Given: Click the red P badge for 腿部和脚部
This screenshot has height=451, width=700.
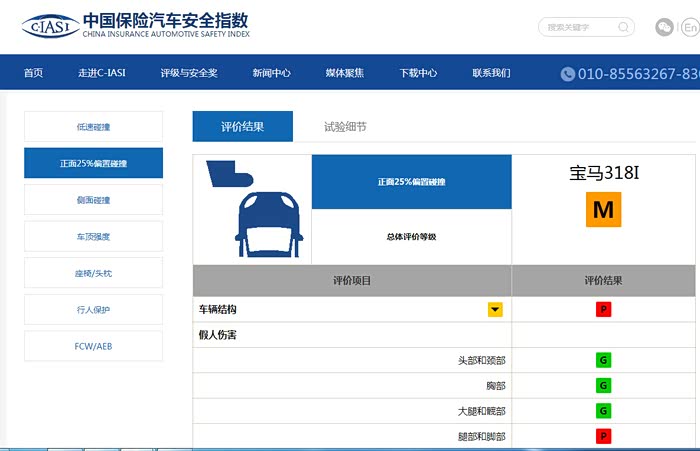Looking at the screenshot, I should 603,436.
